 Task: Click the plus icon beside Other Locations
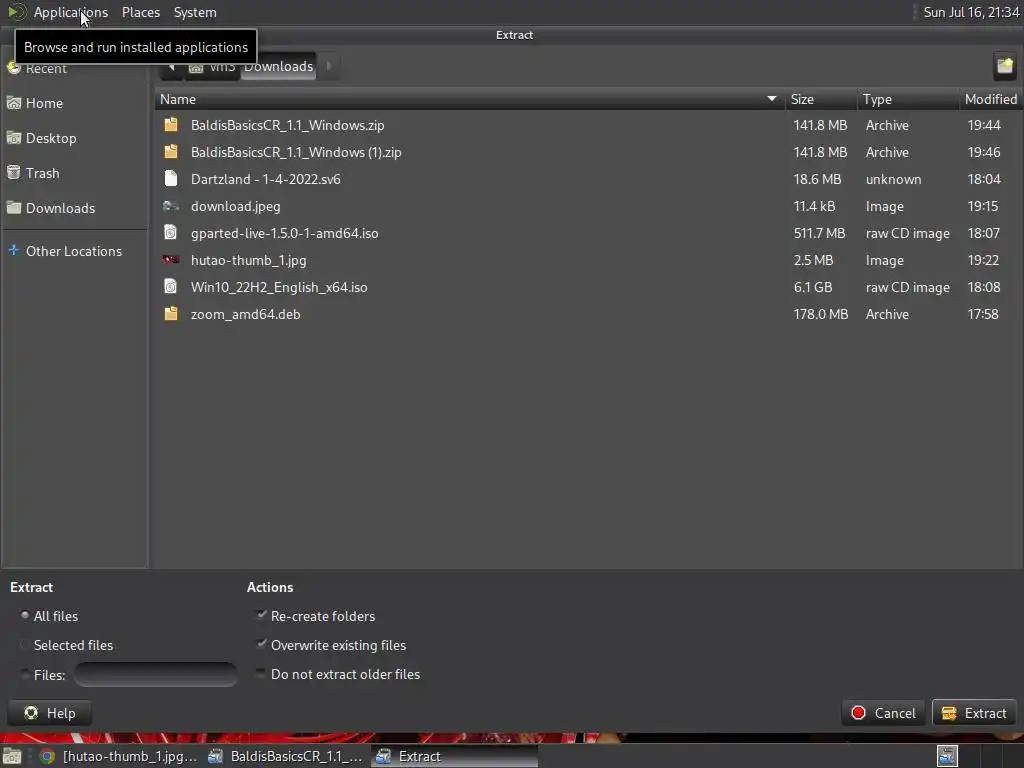(x=14, y=250)
